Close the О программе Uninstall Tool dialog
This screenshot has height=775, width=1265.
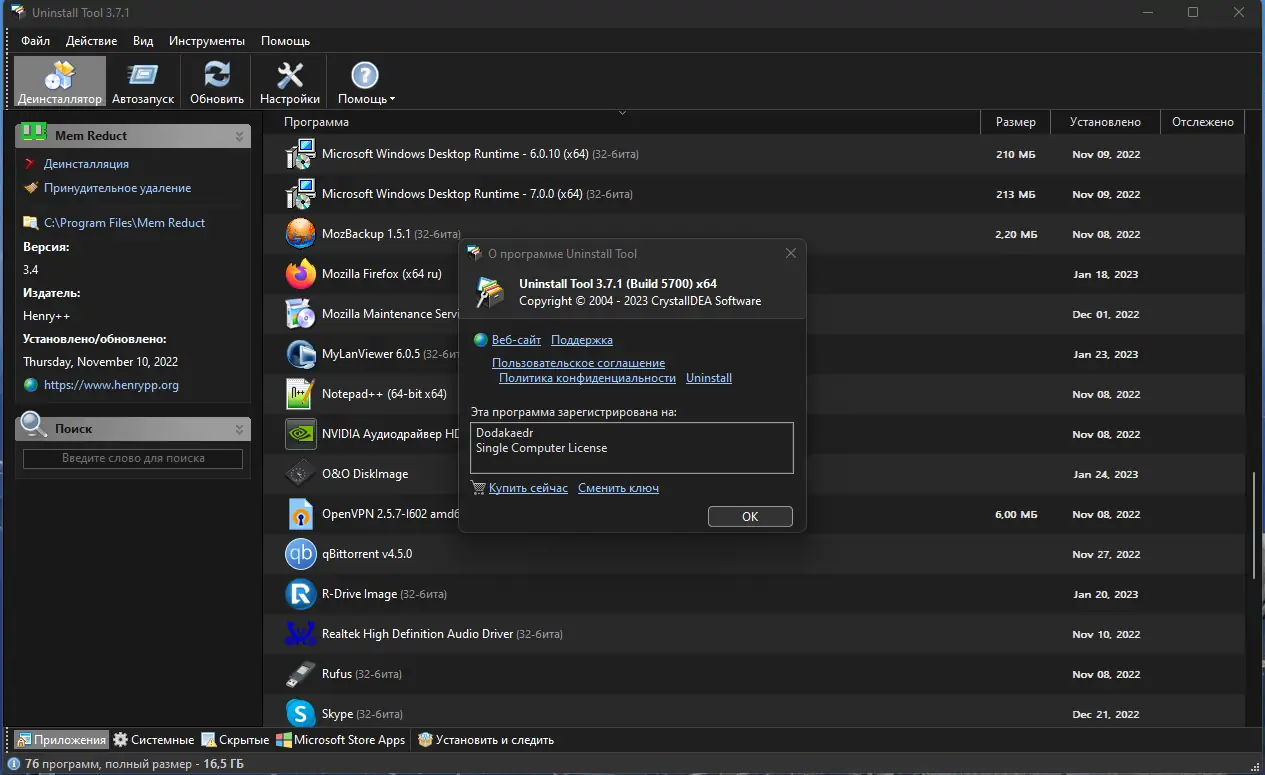[791, 254]
